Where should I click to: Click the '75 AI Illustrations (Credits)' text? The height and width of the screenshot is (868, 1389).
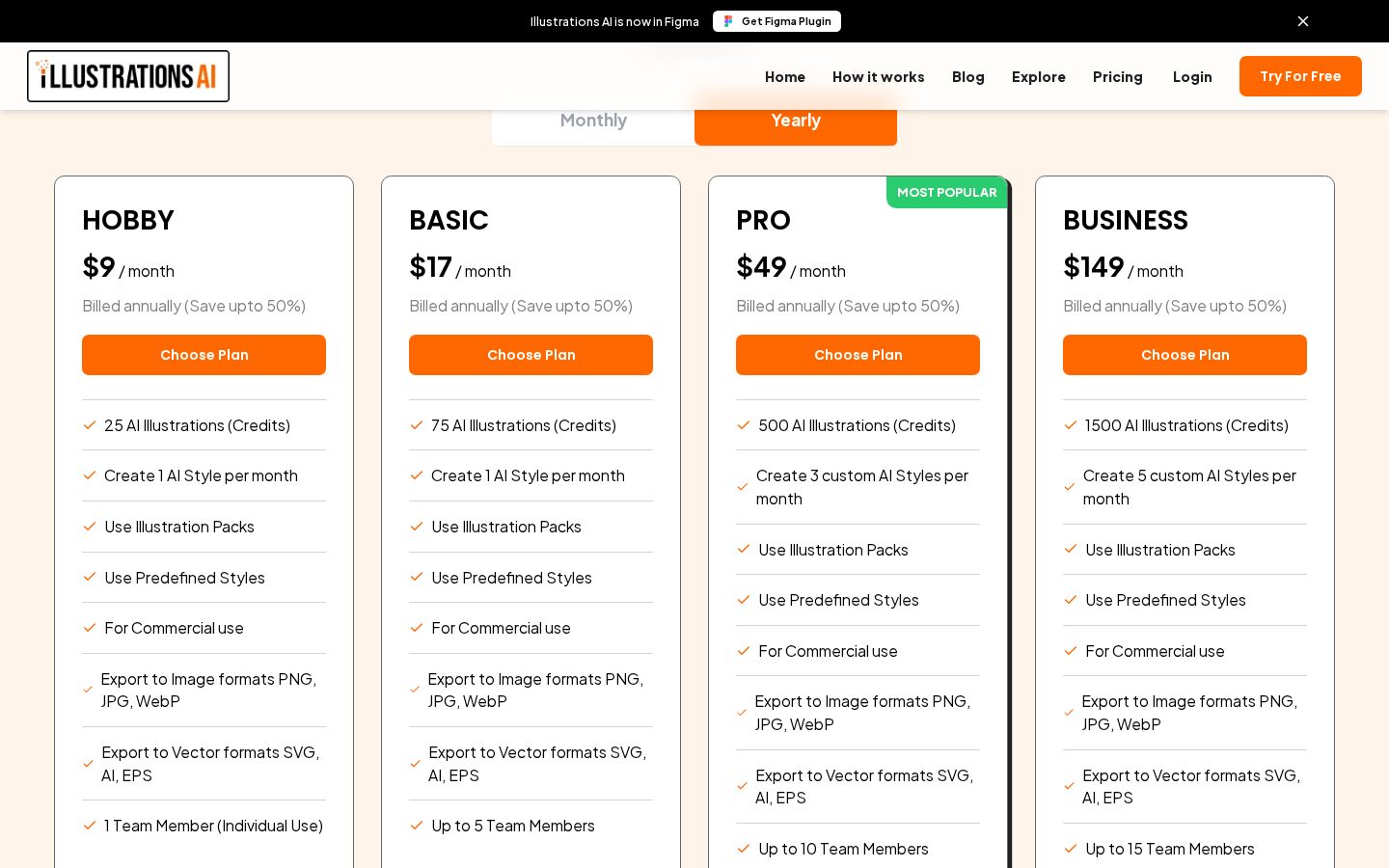(524, 425)
